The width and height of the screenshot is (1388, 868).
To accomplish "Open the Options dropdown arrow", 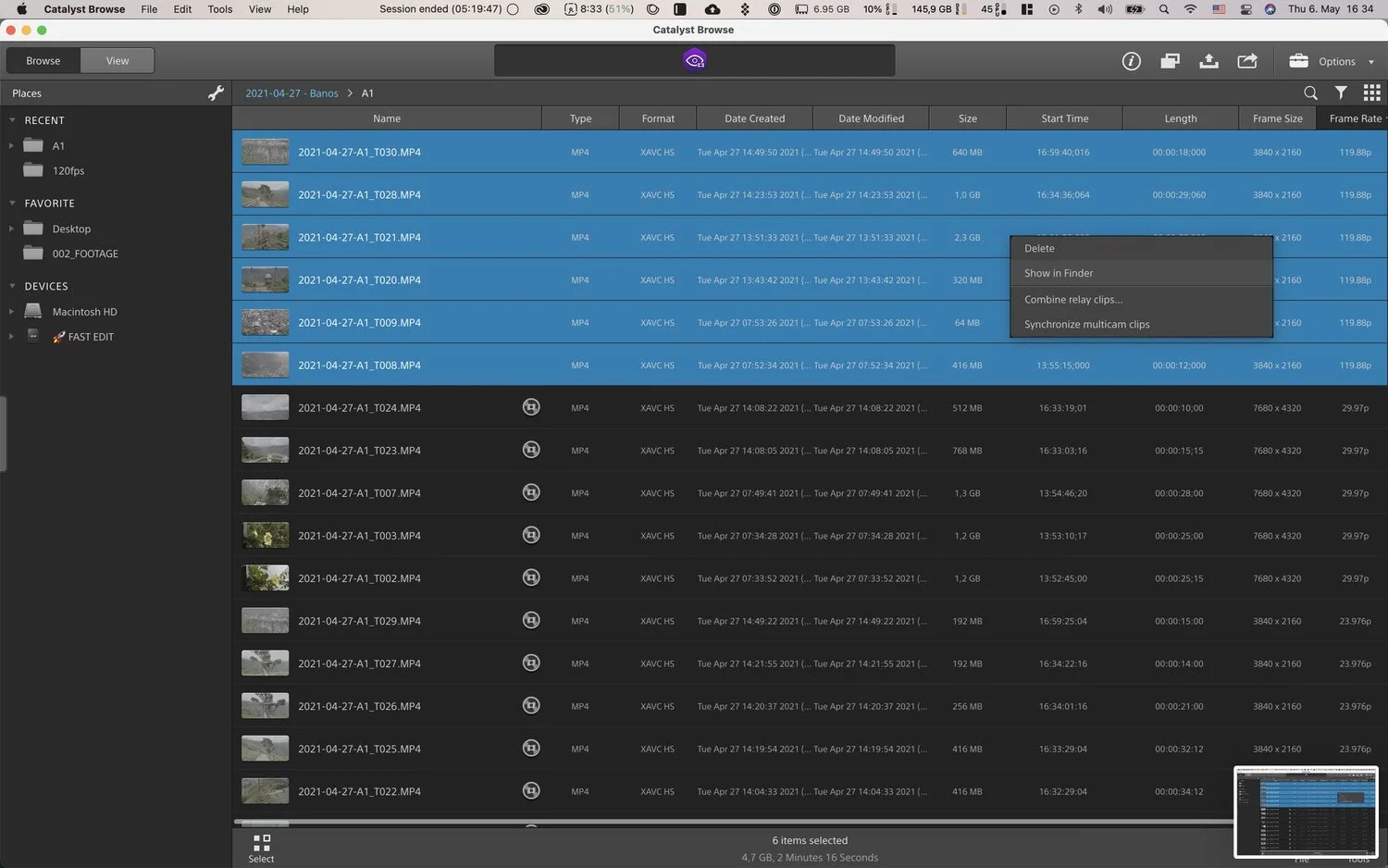I will pos(1371,62).
